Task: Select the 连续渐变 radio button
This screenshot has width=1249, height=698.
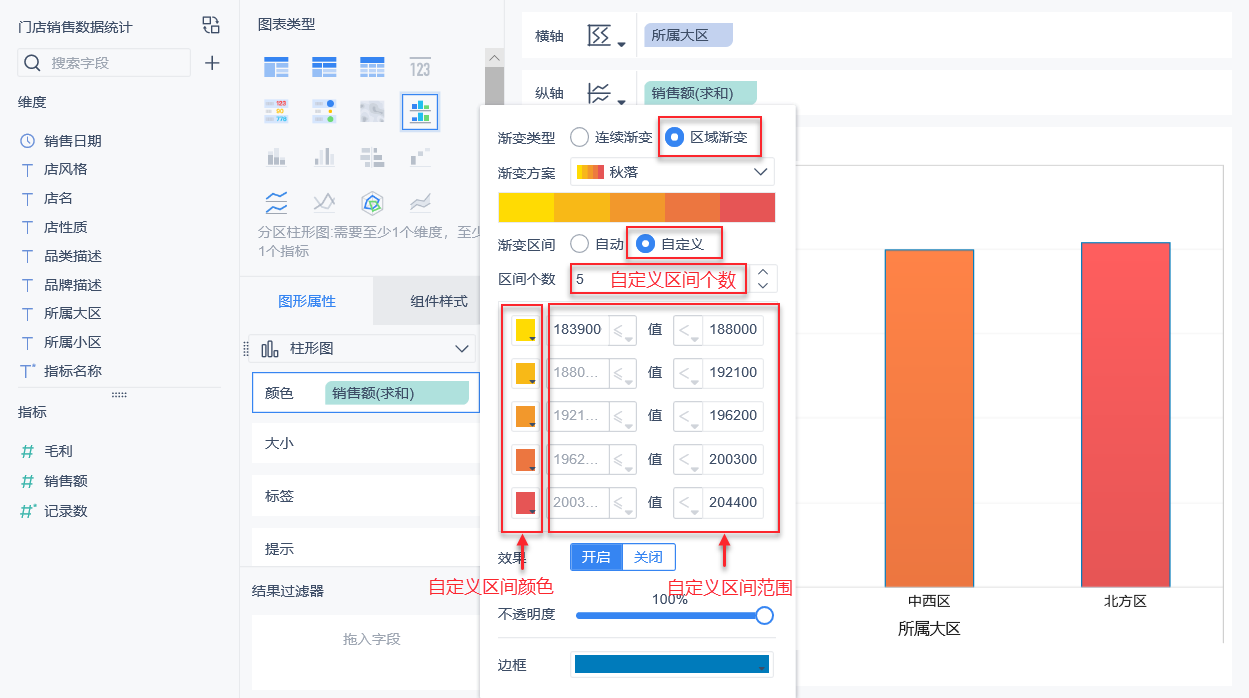Action: point(580,137)
